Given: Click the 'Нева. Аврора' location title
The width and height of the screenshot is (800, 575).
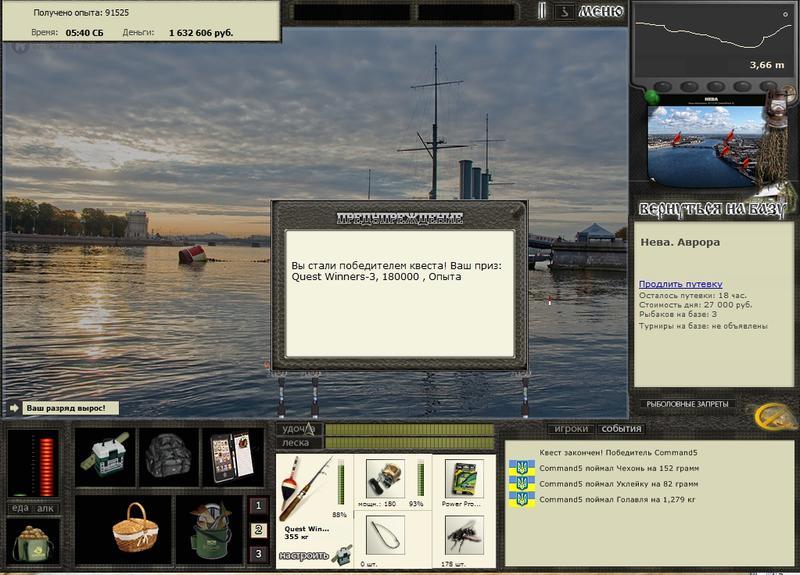Looking at the screenshot, I should point(680,242).
